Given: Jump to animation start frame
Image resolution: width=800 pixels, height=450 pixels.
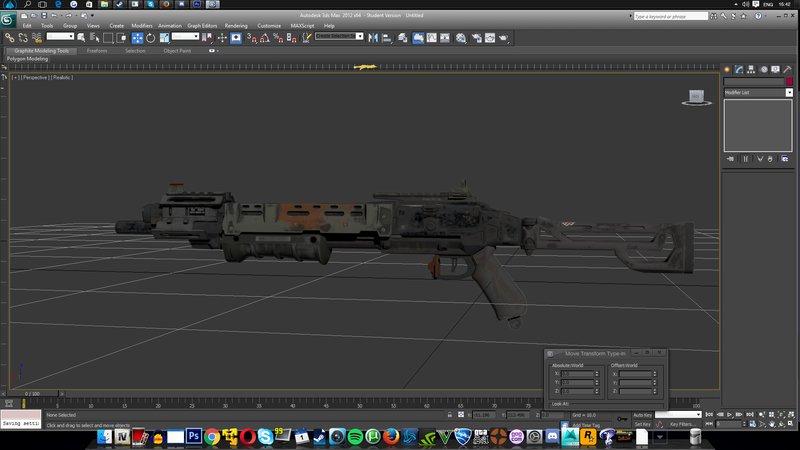Looking at the screenshot, I should 709,415.
